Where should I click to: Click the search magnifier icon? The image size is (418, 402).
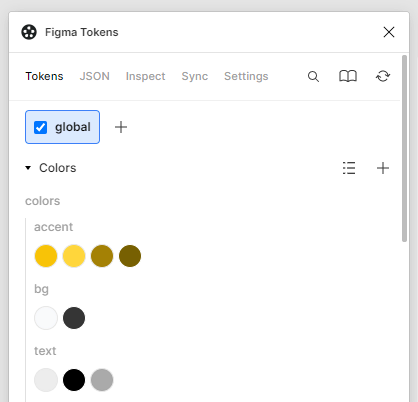(x=313, y=77)
